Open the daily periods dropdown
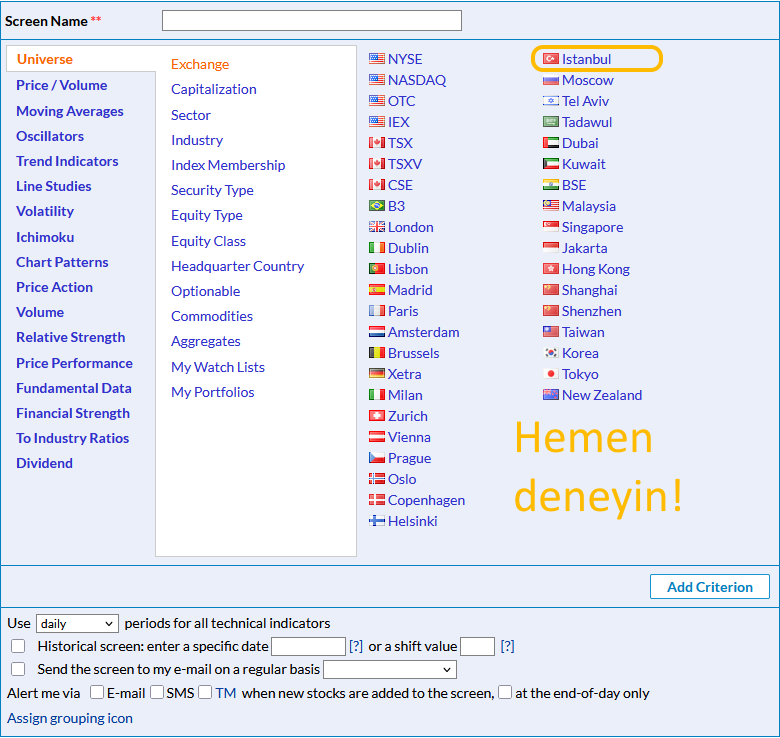 [x=77, y=624]
